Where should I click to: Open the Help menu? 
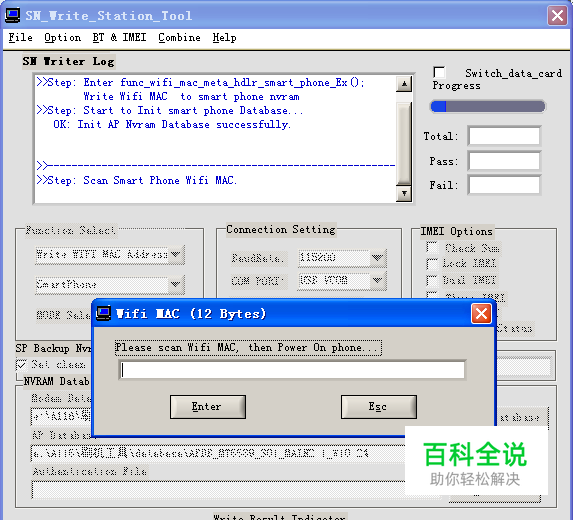[x=224, y=38]
